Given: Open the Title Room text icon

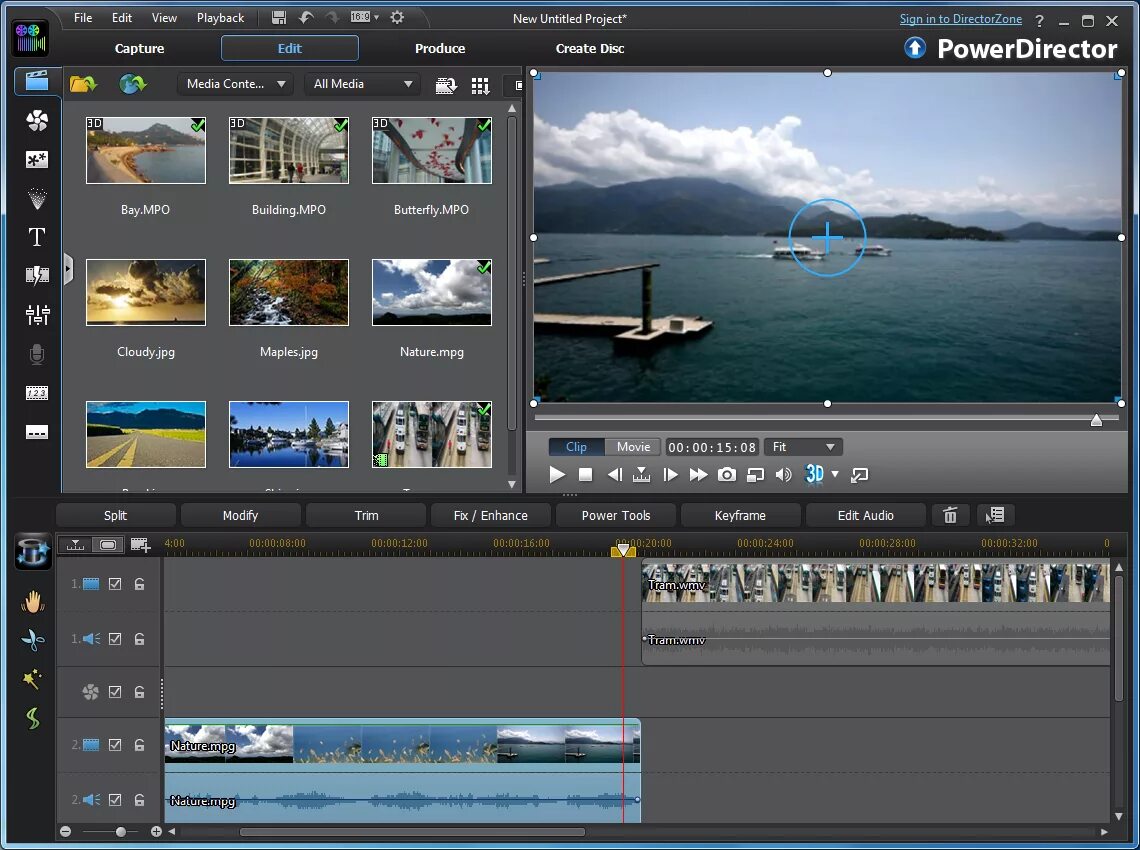Looking at the screenshot, I should pyautogui.click(x=37, y=237).
